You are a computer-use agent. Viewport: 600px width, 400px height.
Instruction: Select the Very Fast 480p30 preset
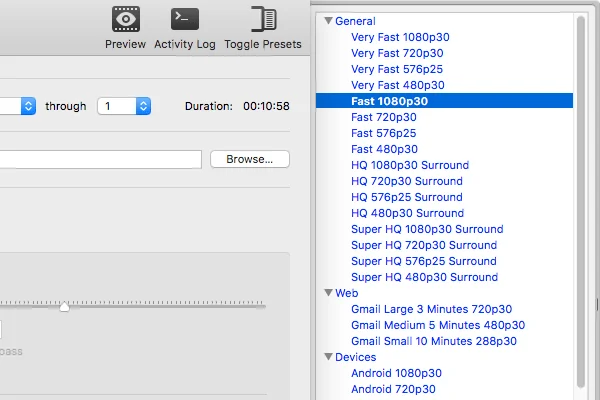pos(397,85)
